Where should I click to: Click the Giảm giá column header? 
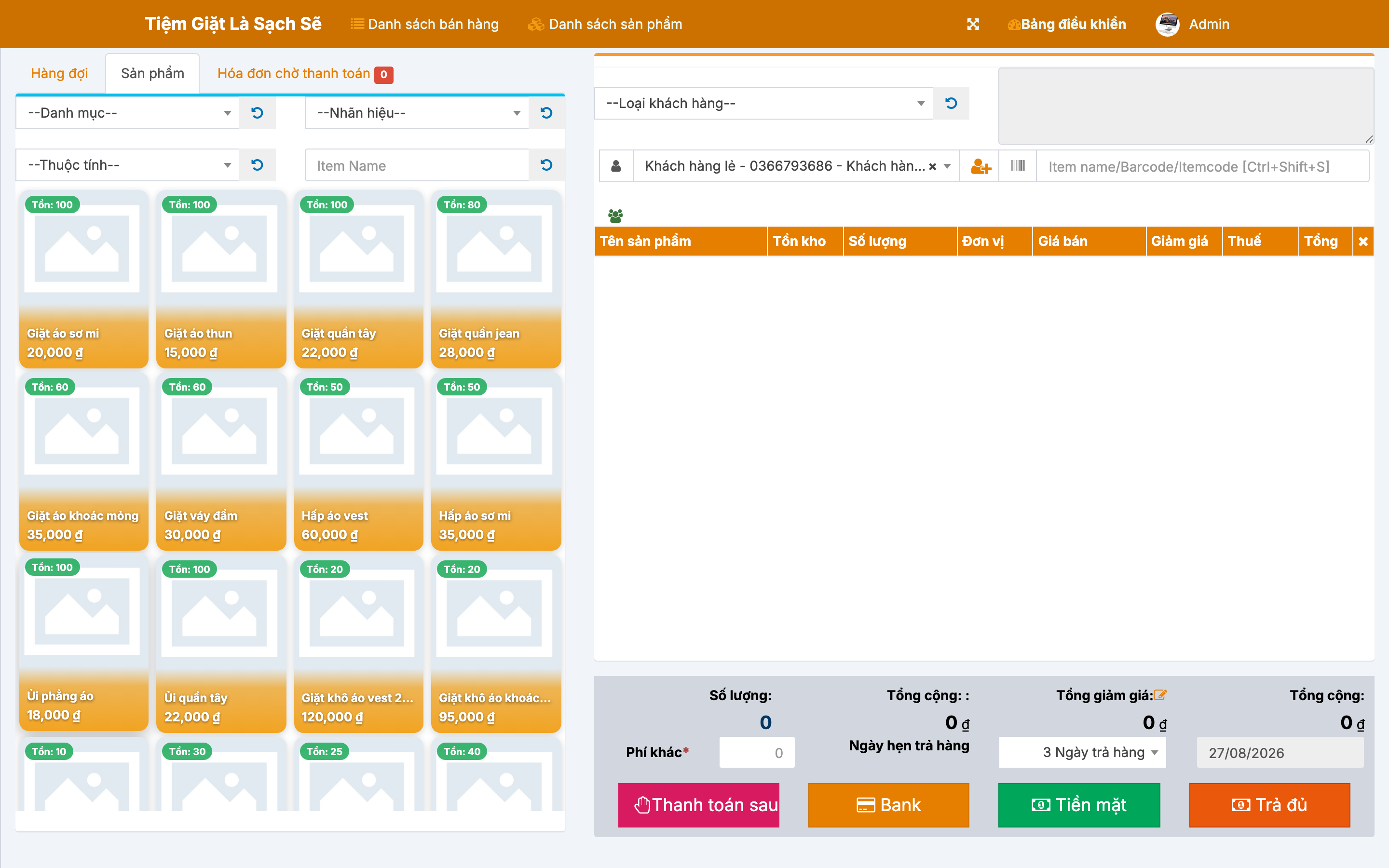(1184, 242)
